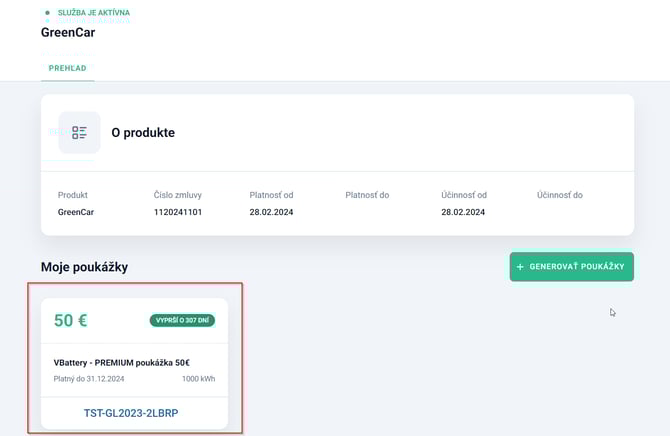Click the 'Vyprší o 307 dní' badge

pyautogui.click(x=182, y=320)
